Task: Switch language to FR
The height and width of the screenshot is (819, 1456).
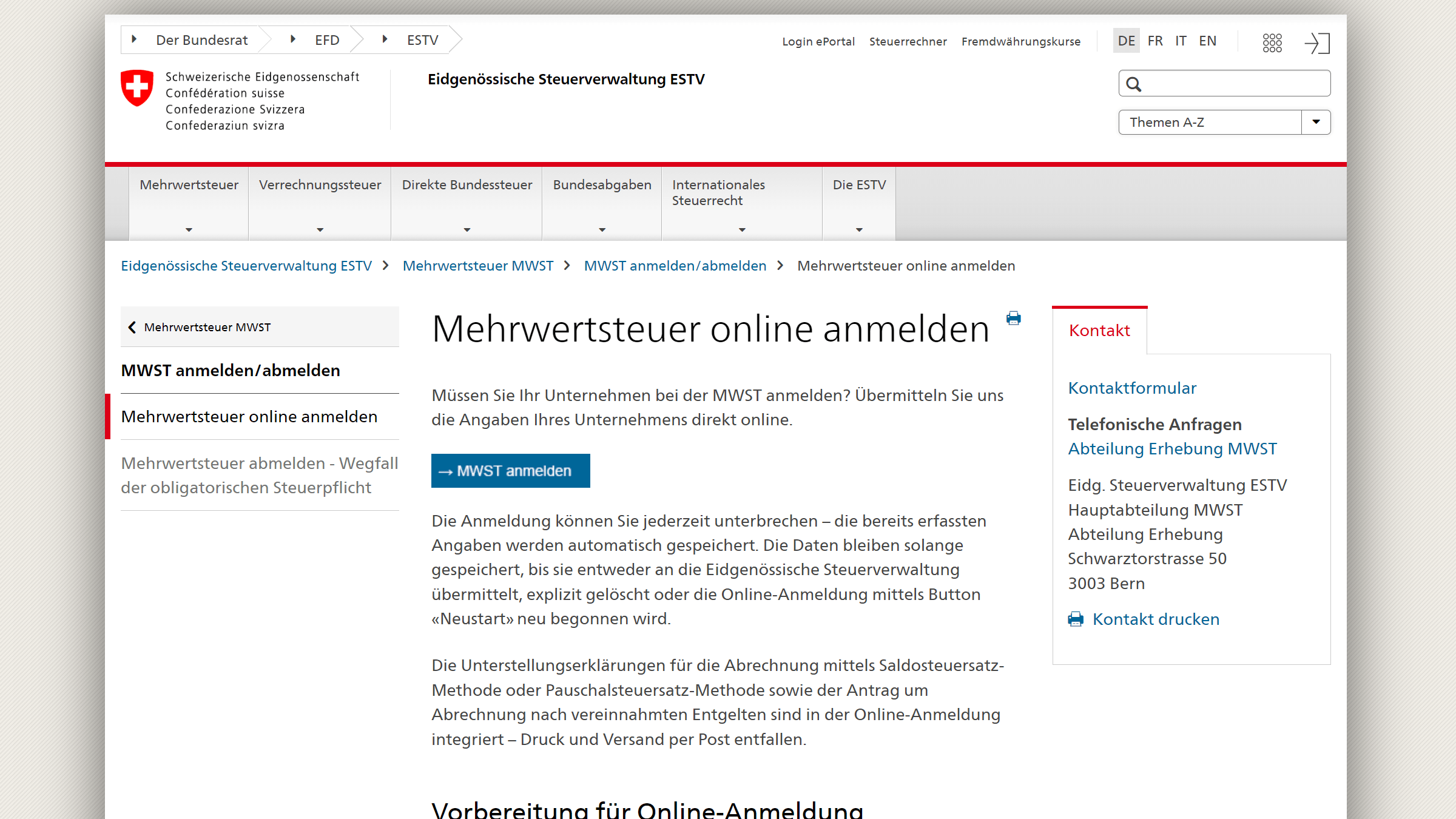Action: 1155,41
